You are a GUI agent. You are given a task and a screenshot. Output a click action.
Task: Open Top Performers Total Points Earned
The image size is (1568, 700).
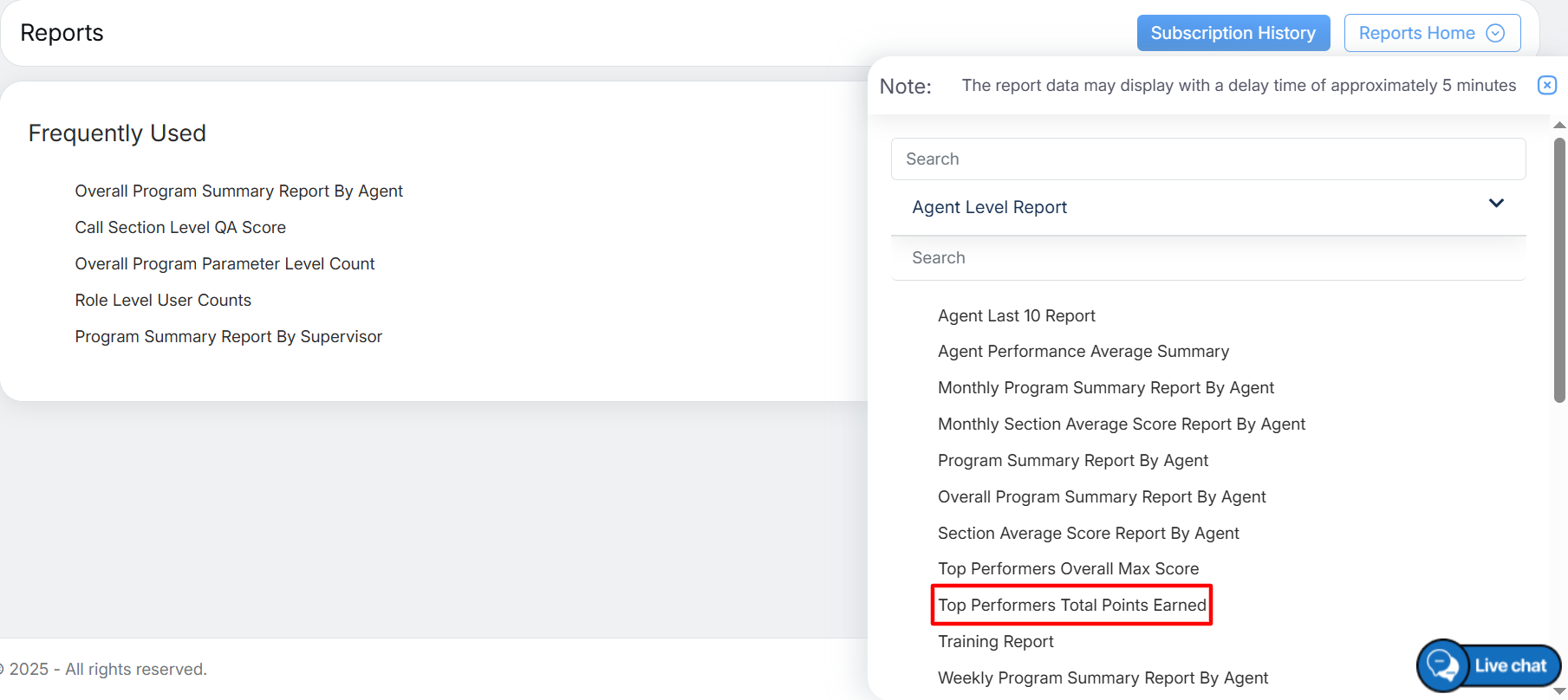(x=1071, y=606)
